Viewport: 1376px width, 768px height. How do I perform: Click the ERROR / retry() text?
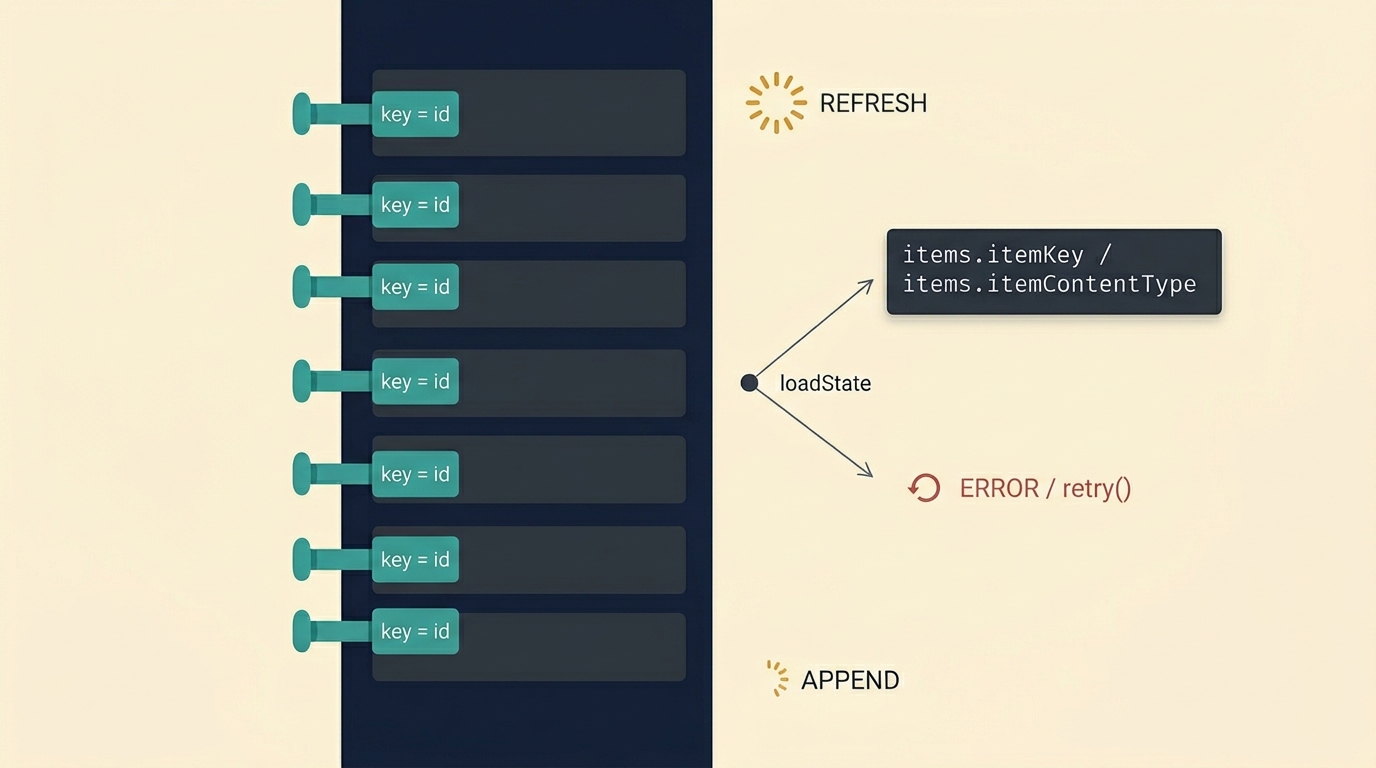coord(1045,488)
